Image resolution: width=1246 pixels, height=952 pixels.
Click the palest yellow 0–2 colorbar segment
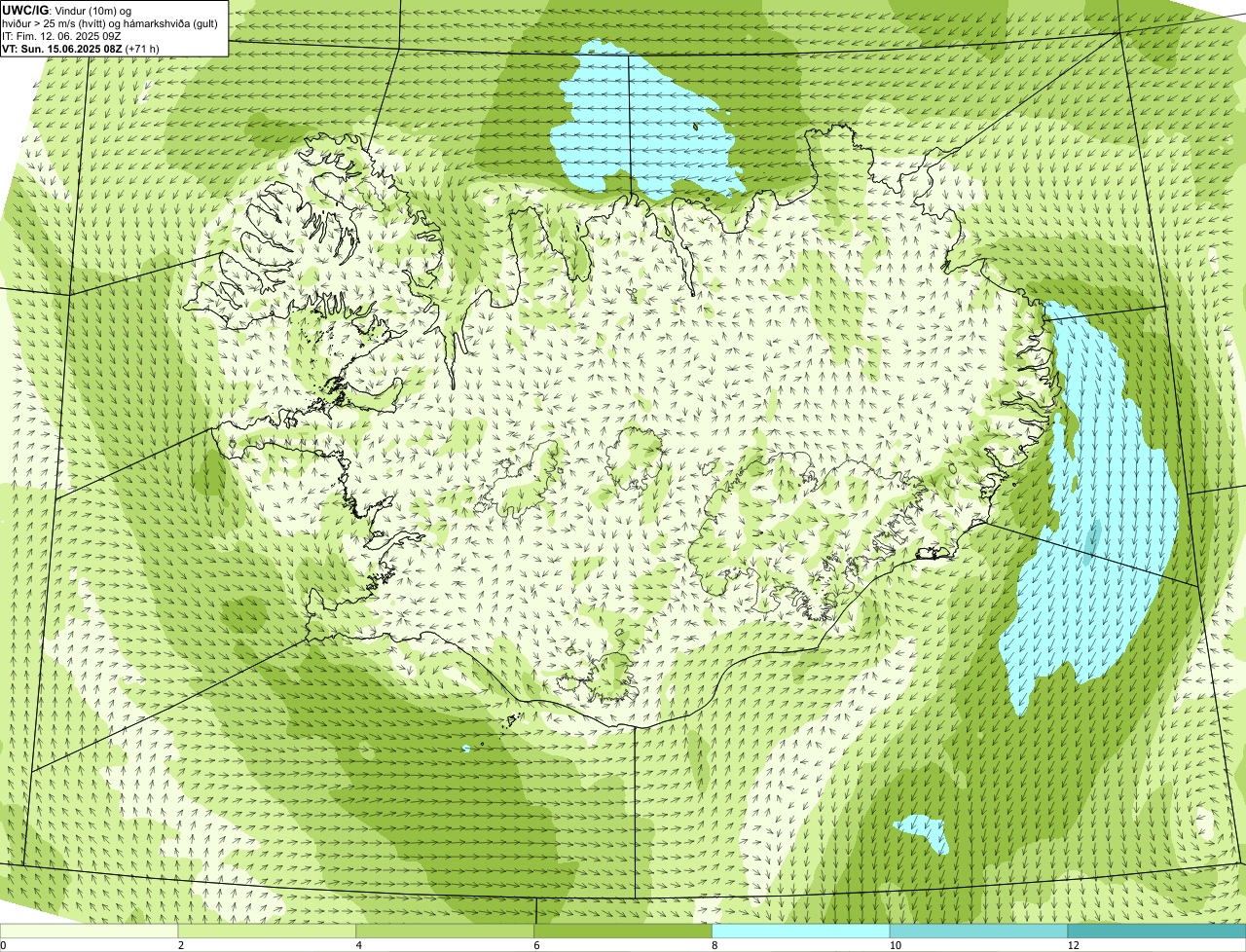90,931
